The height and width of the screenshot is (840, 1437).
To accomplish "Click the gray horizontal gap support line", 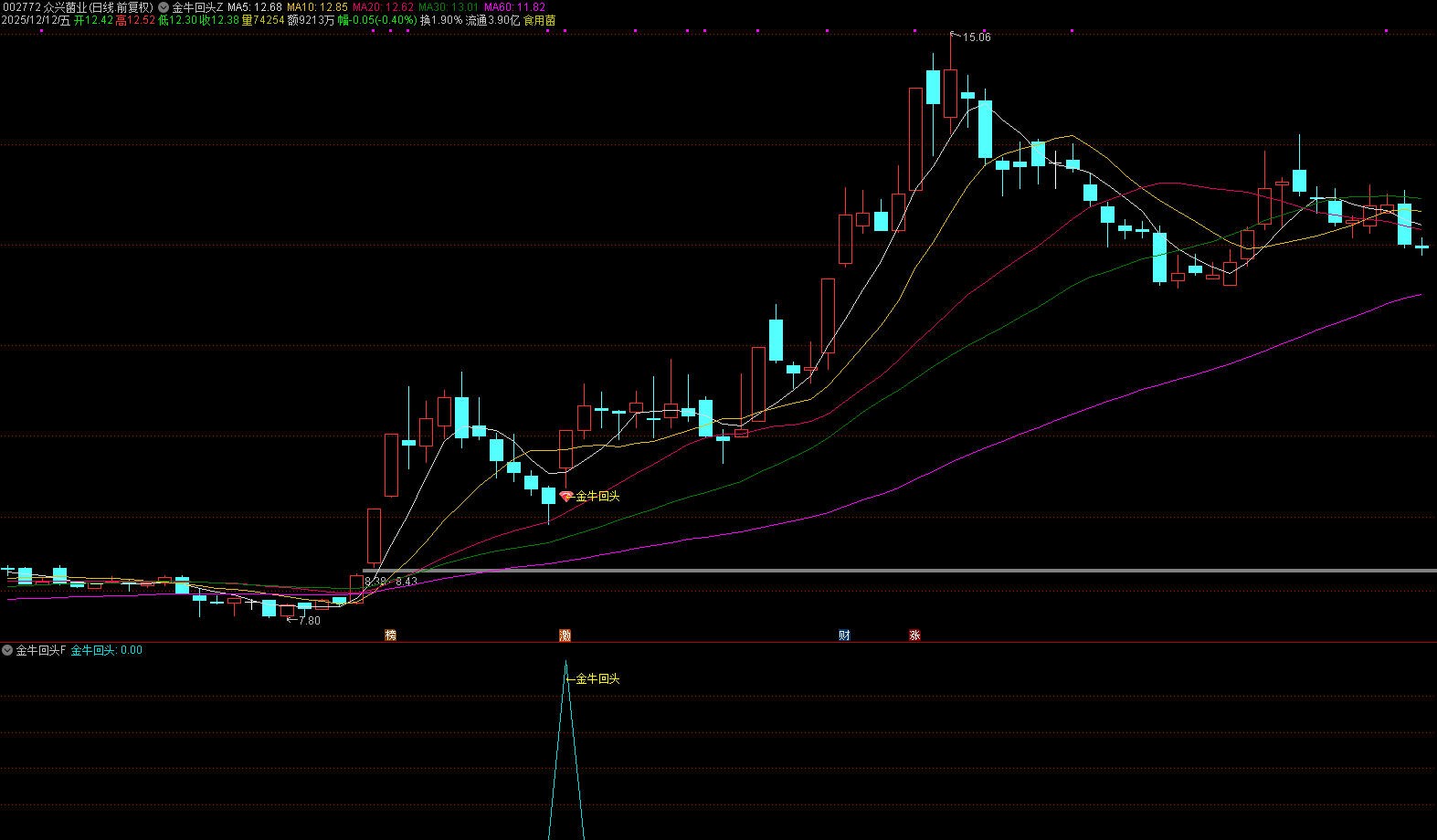I will pos(900,571).
